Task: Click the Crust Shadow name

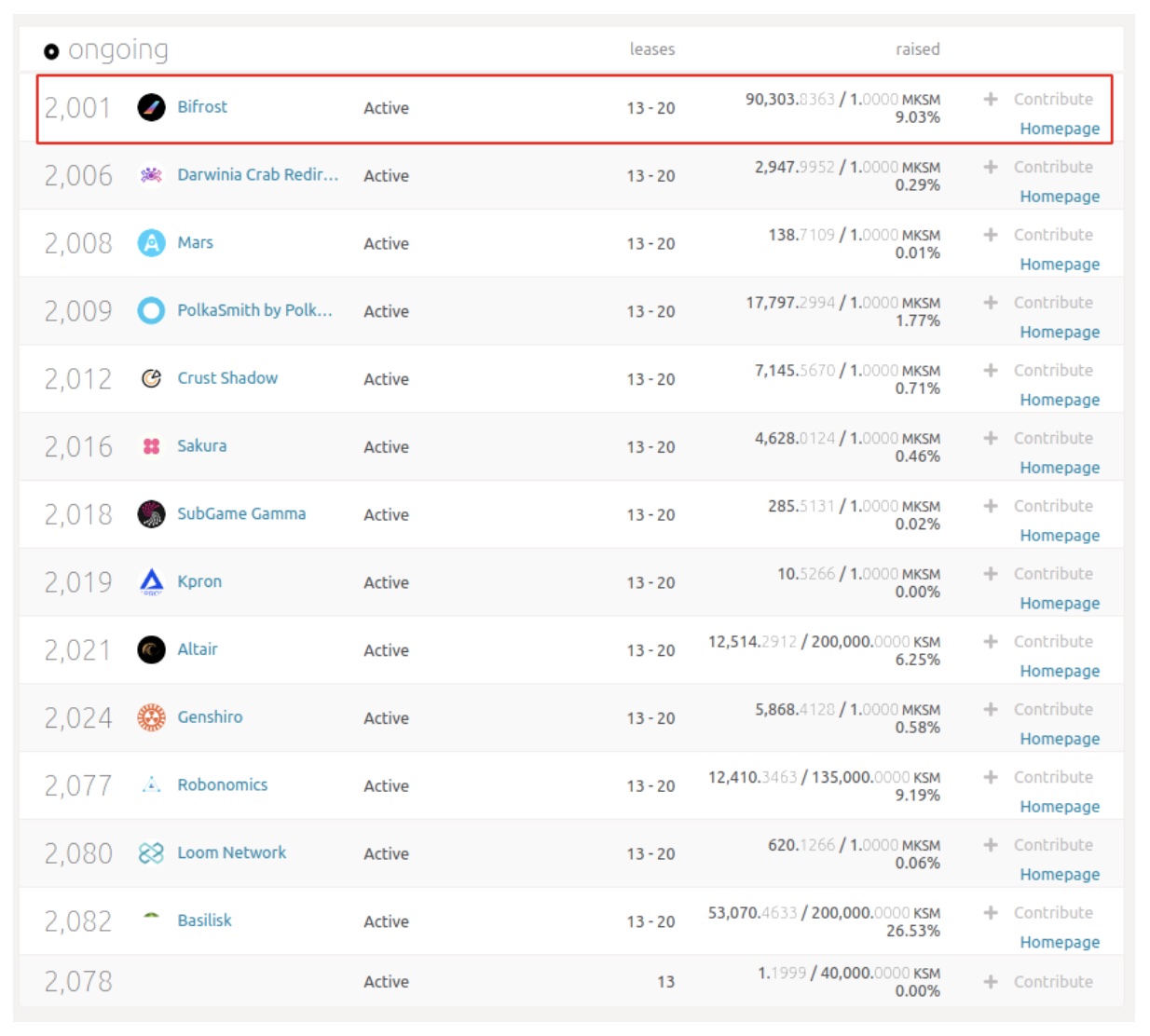Action: tap(227, 378)
